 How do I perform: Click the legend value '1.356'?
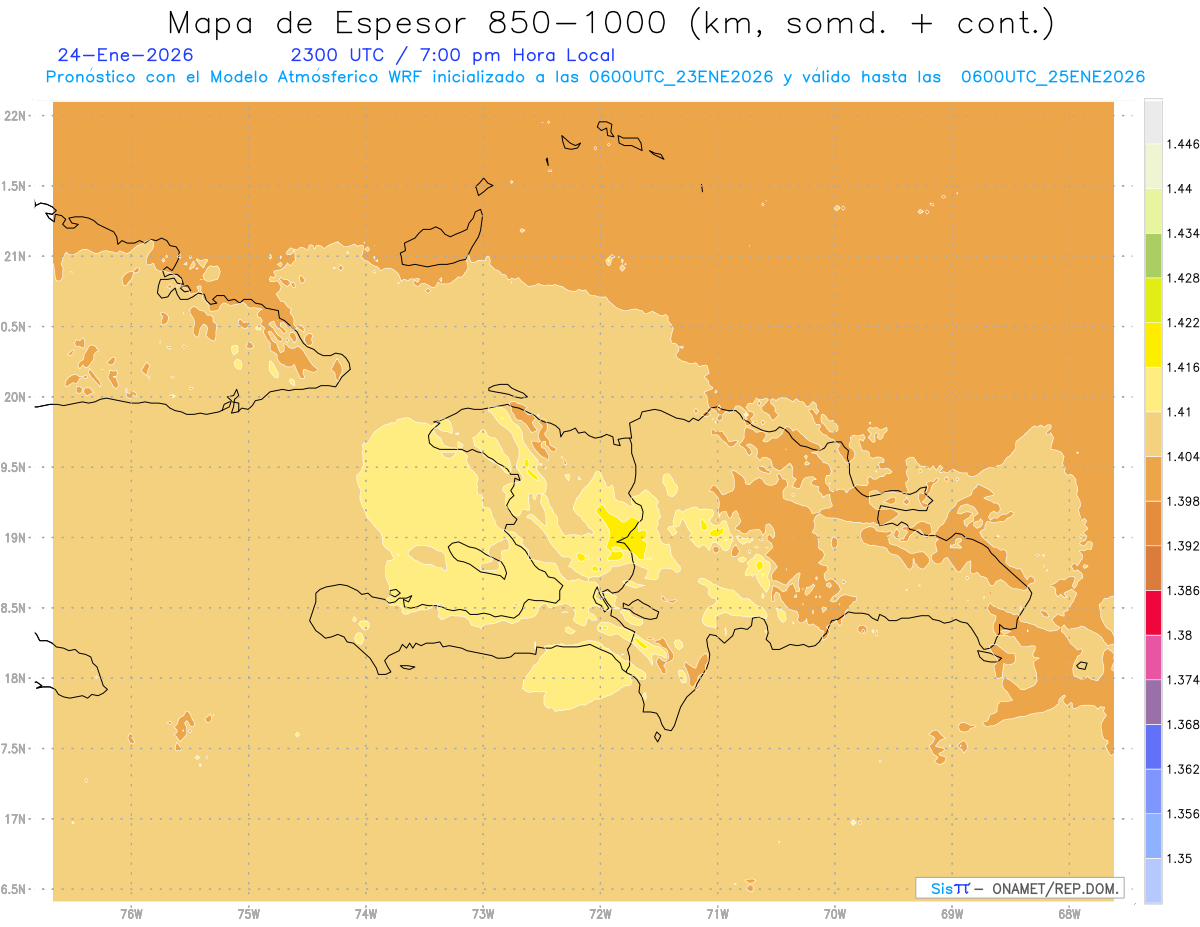[1183, 814]
